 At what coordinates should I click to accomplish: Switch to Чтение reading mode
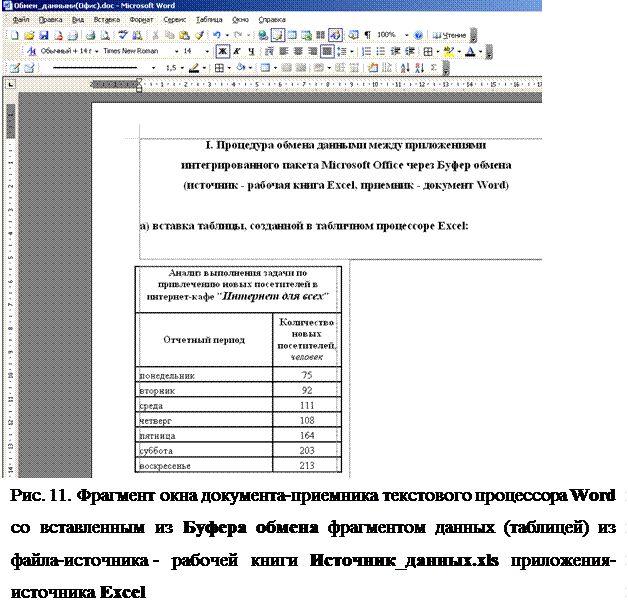click(x=449, y=35)
